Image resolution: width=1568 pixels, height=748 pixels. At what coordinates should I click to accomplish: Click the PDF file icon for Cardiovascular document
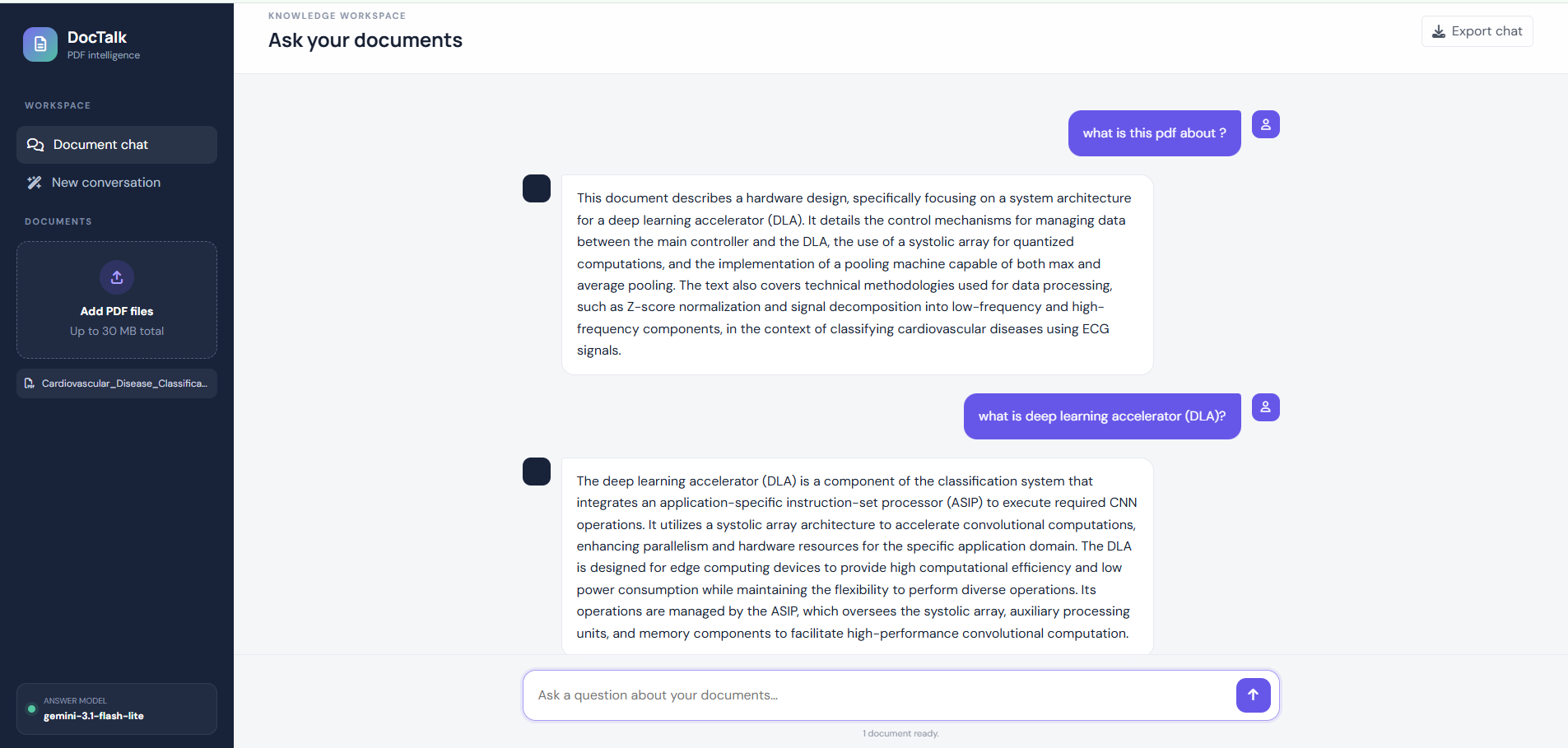click(x=30, y=383)
